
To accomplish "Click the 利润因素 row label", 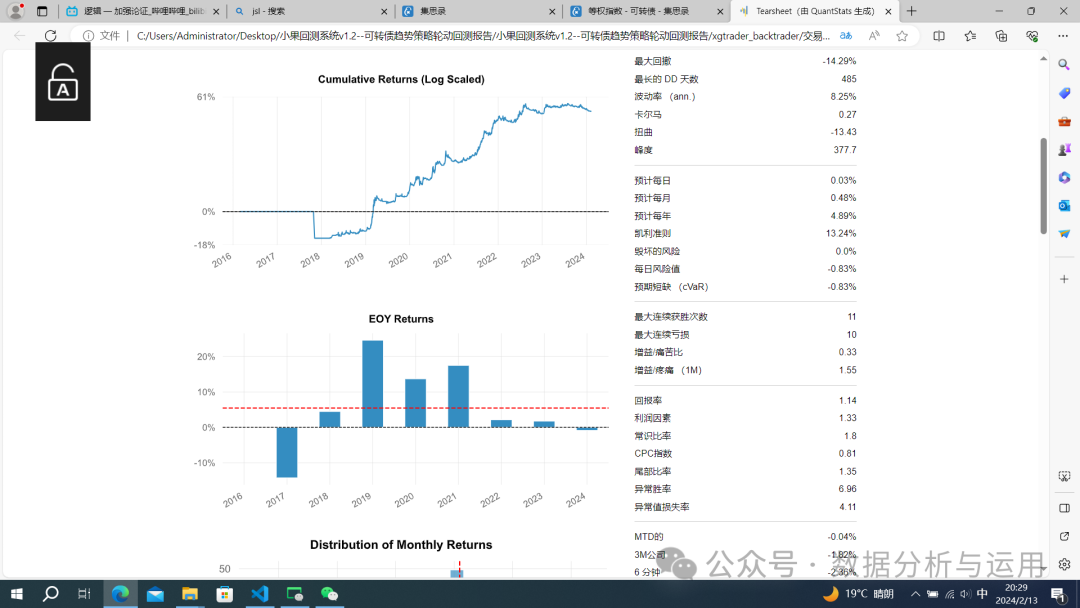I will pos(652,418).
